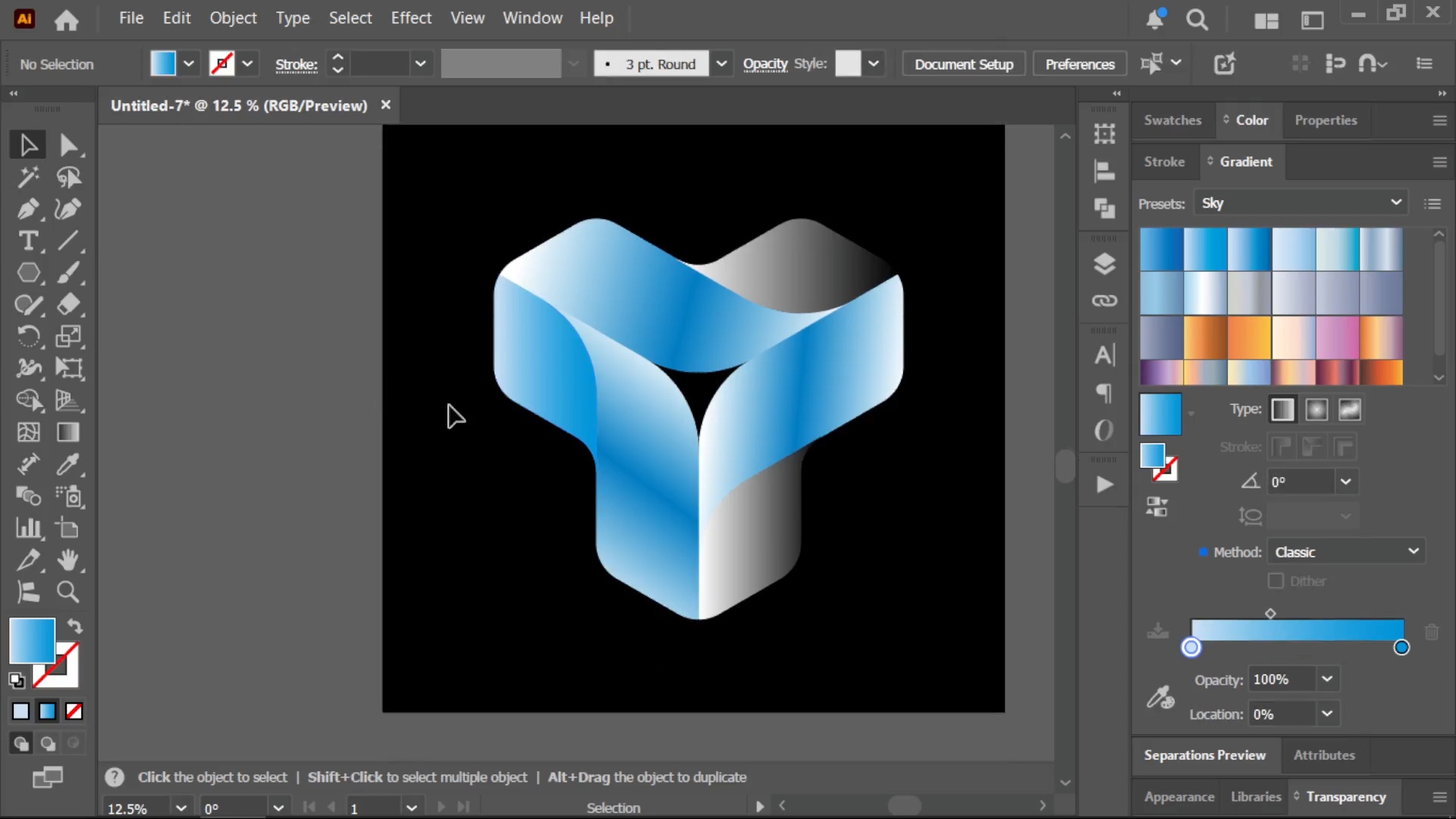1456x819 pixels.
Task: Open the Links panel icon
Action: pos(1104,301)
